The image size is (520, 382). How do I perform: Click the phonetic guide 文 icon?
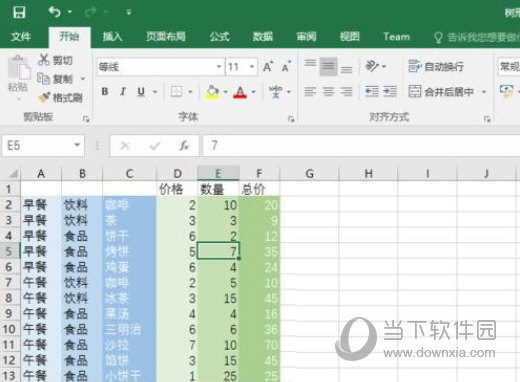[275, 91]
